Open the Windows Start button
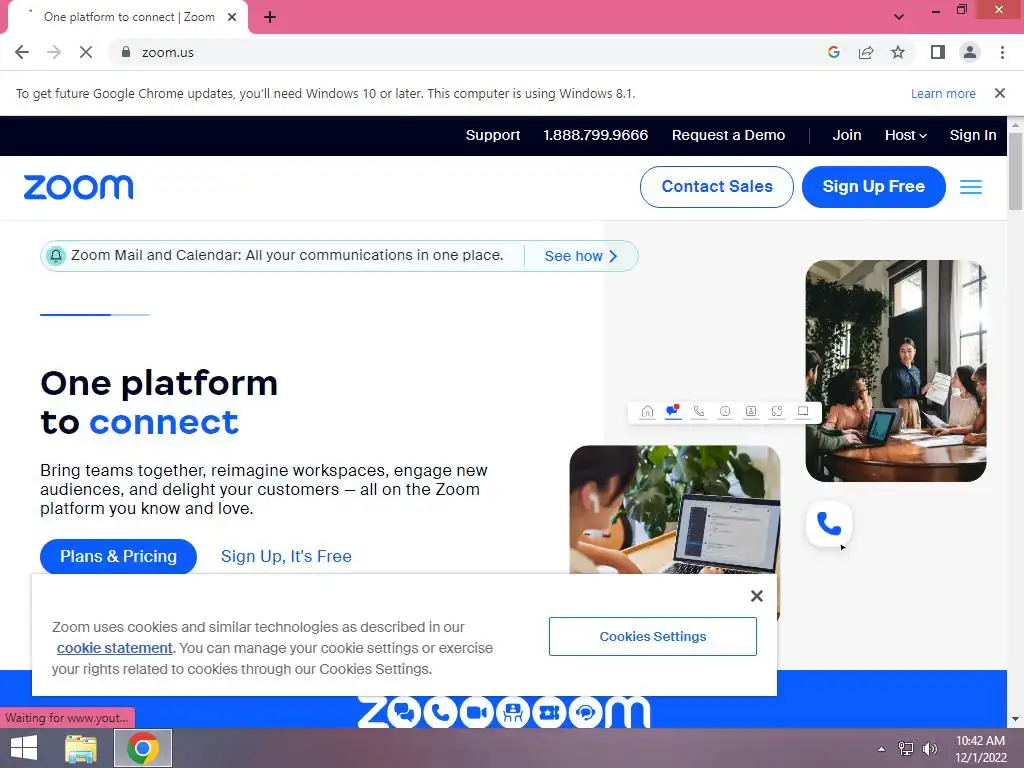1024x768 pixels. coord(24,748)
